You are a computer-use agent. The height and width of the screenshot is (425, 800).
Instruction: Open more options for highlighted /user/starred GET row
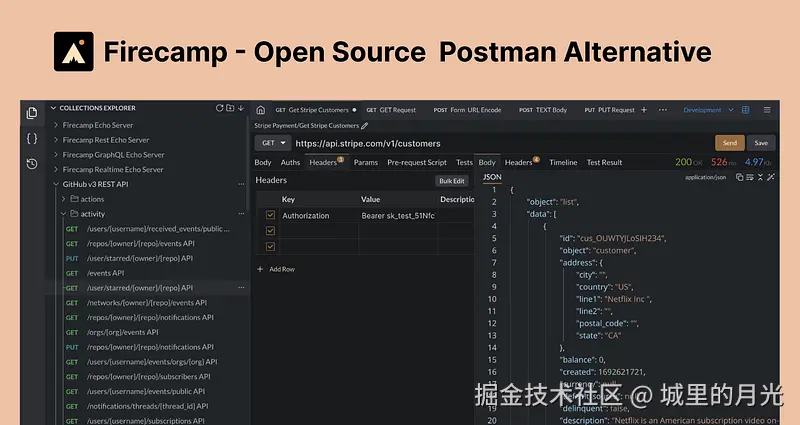[241, 288]
